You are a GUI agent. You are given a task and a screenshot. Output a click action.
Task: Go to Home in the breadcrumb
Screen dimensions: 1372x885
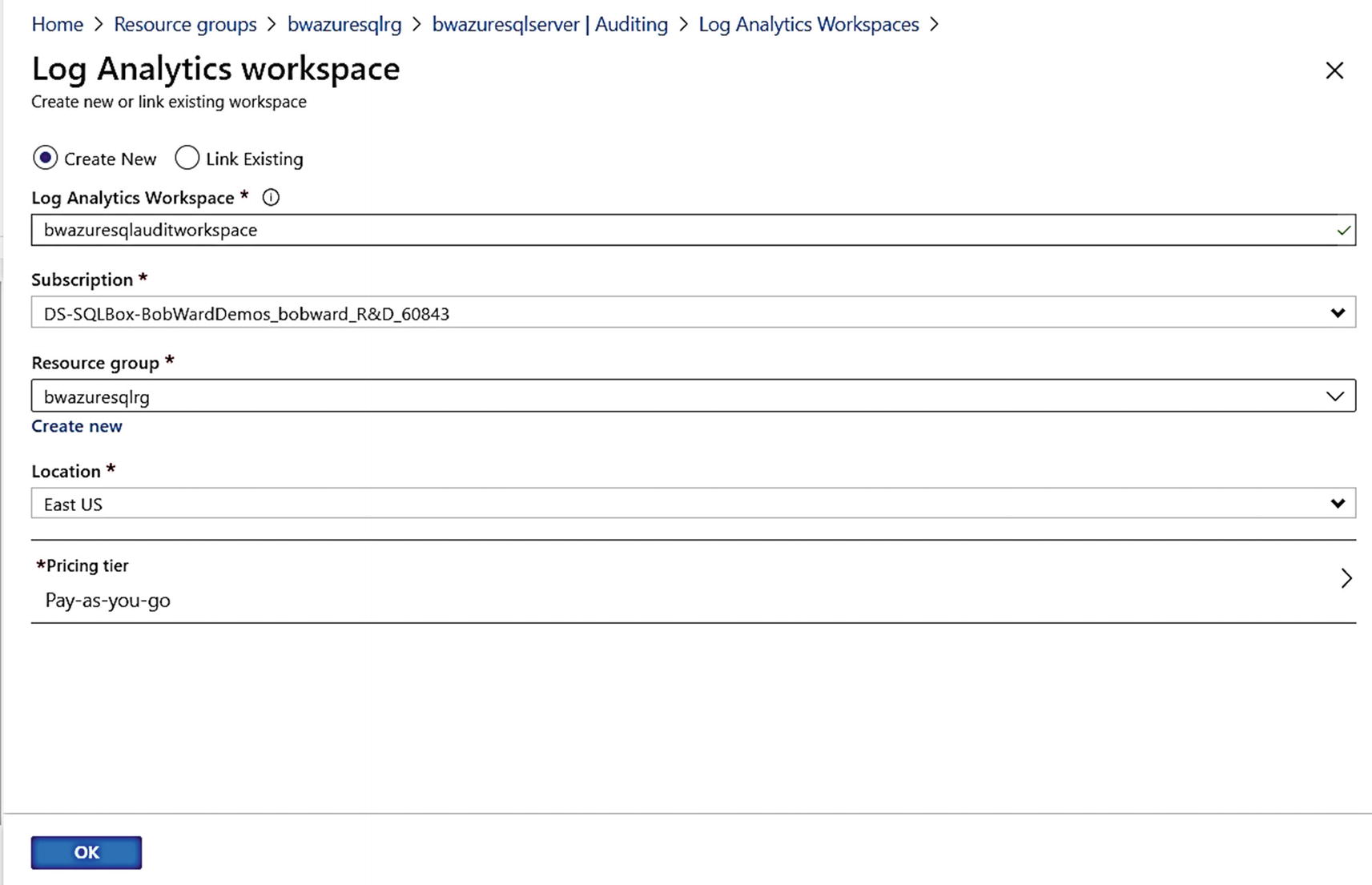(x=57, y=25)
